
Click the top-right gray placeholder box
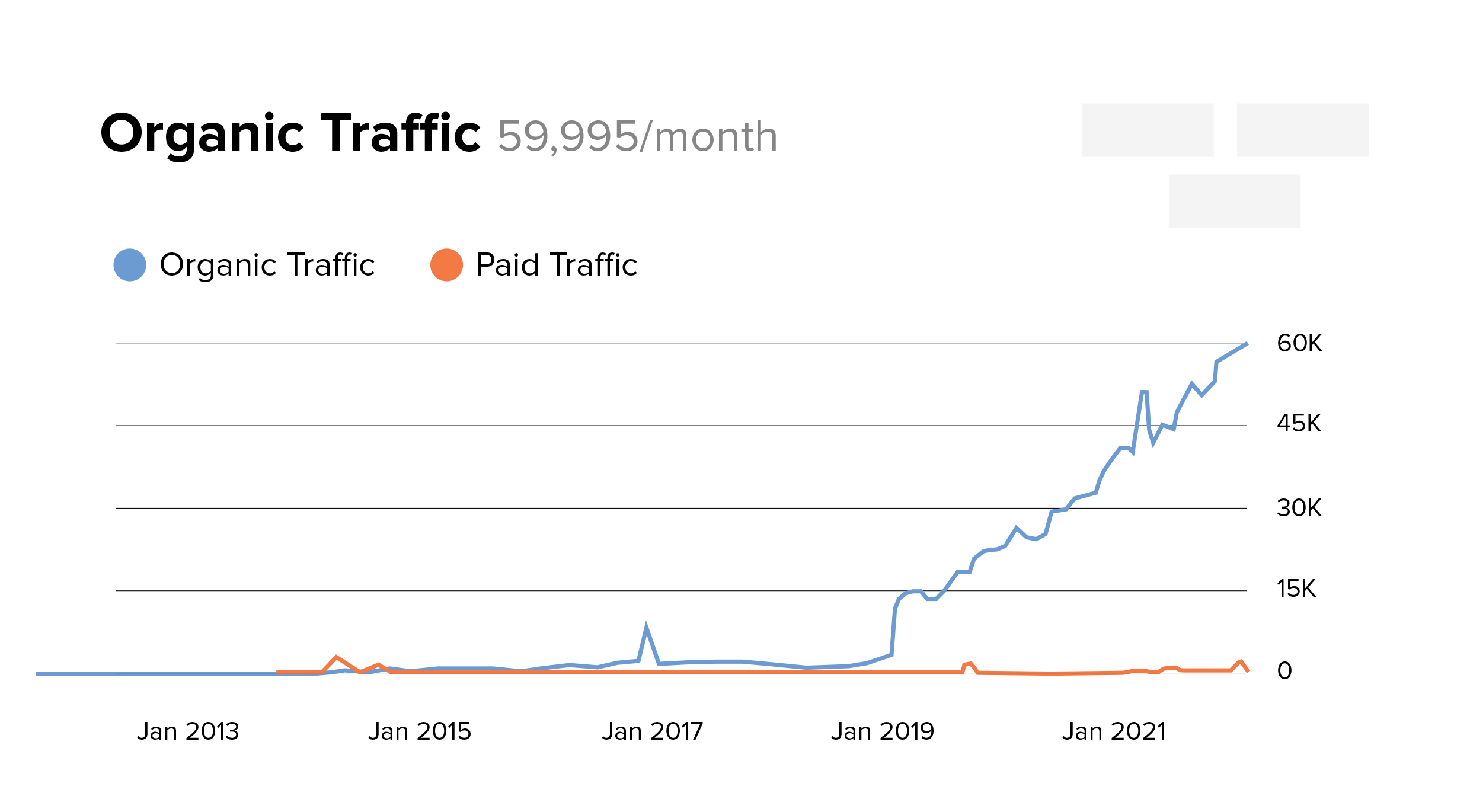[1303, 130]
